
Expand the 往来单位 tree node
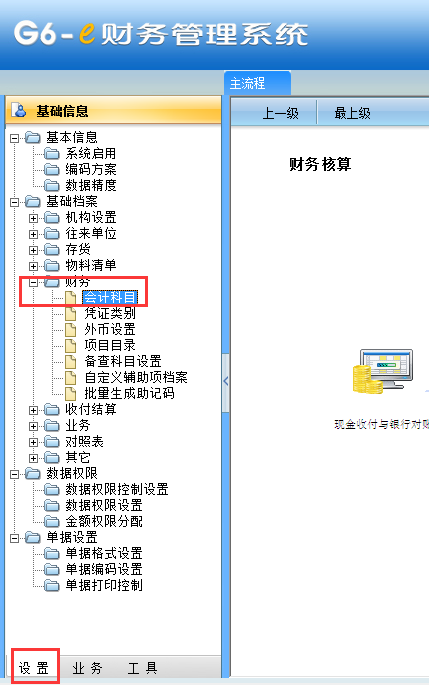click(33, 234)
